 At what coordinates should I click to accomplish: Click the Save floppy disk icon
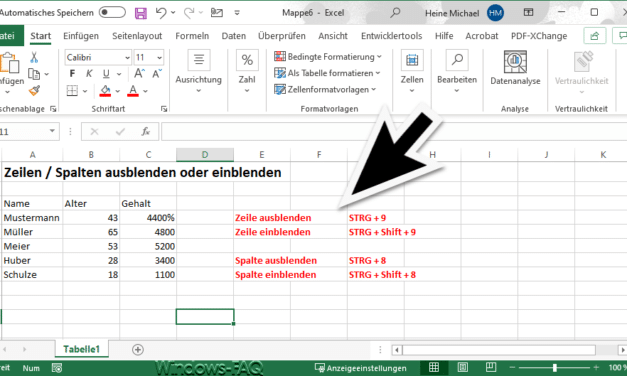tap(141, 13)
